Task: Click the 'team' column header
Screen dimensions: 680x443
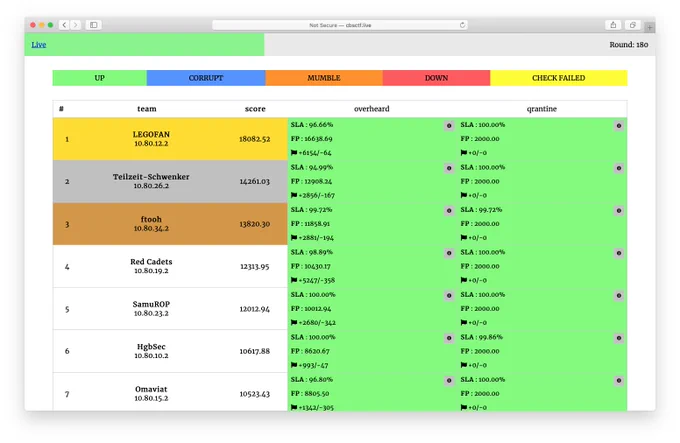Action: (x=147, y=109)
